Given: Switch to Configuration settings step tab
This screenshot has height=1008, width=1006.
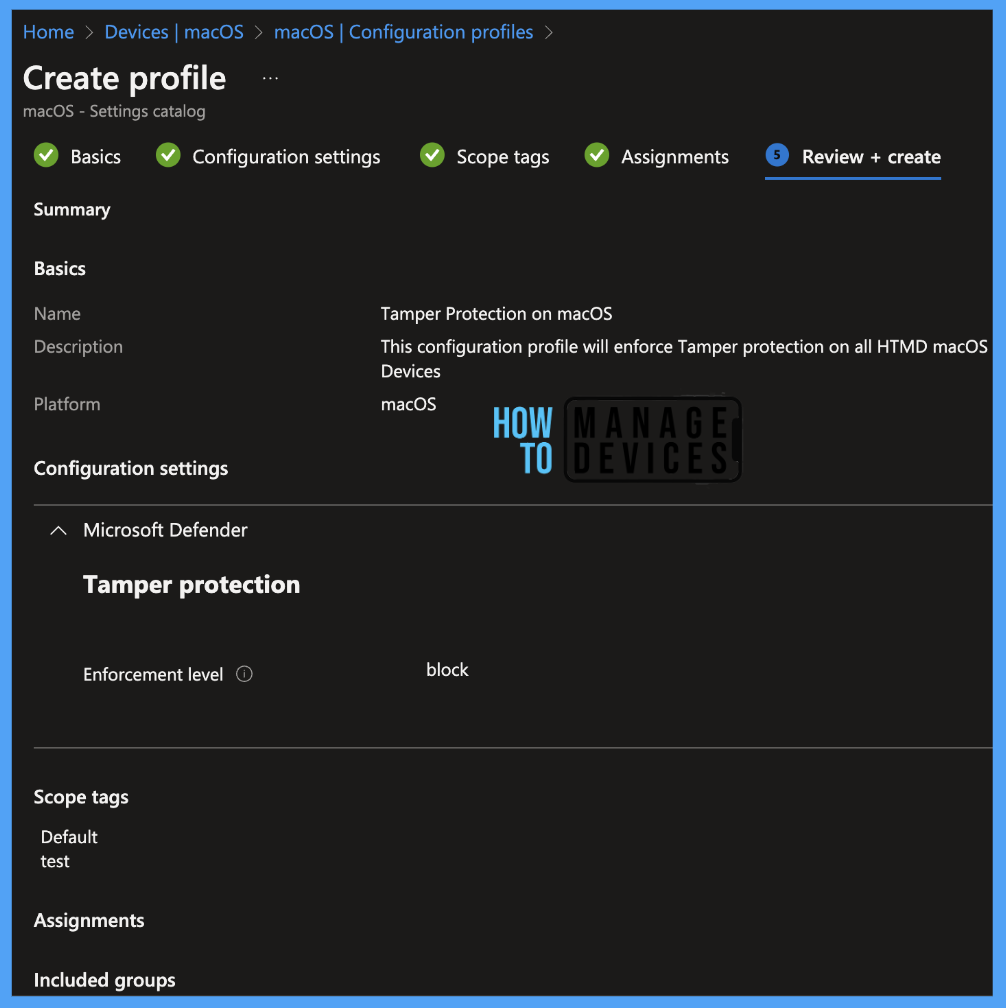Looking at the screenshot, I should point(286,157).
